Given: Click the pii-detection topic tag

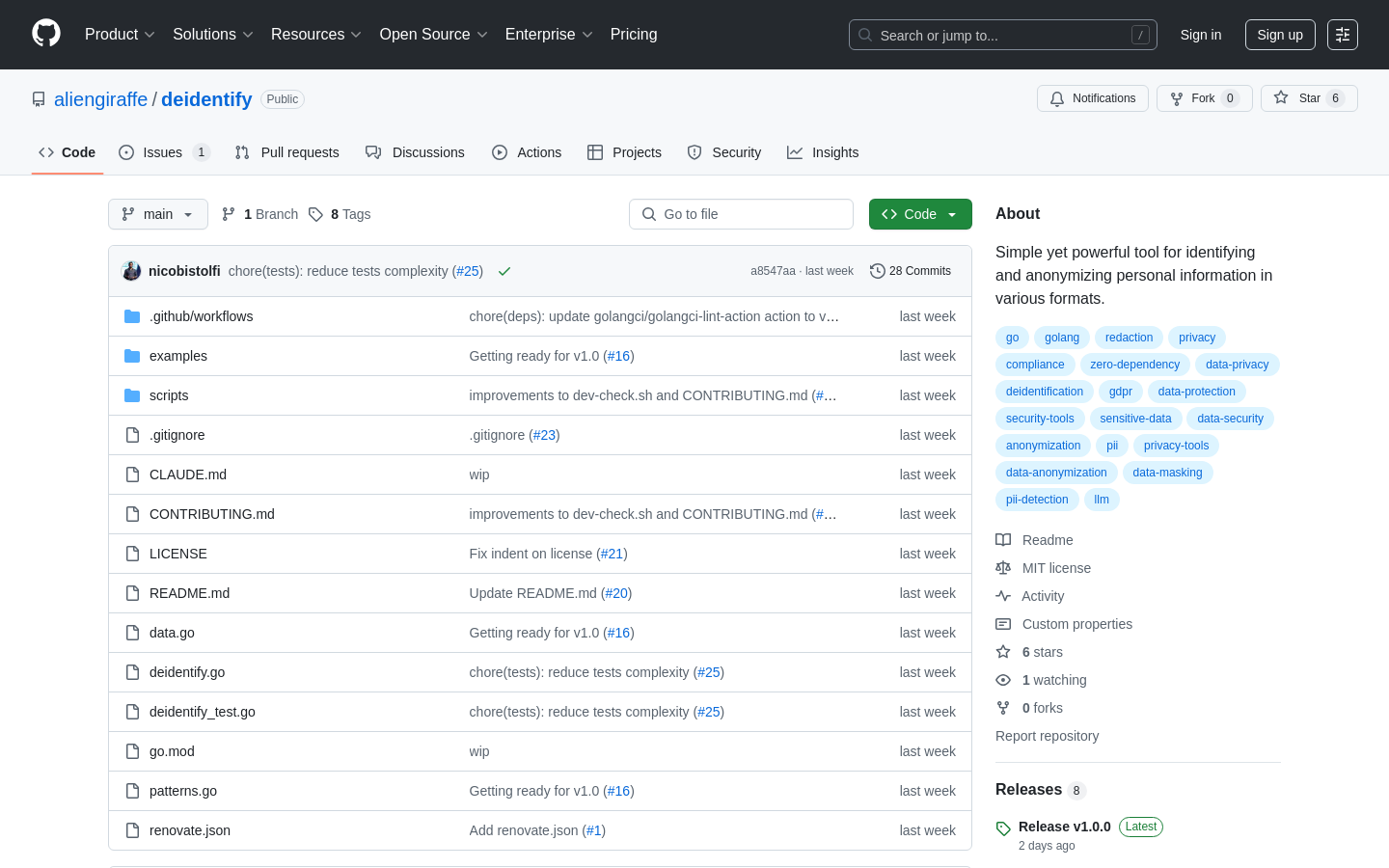Looking at the screenshot, I should (1037, 500).
